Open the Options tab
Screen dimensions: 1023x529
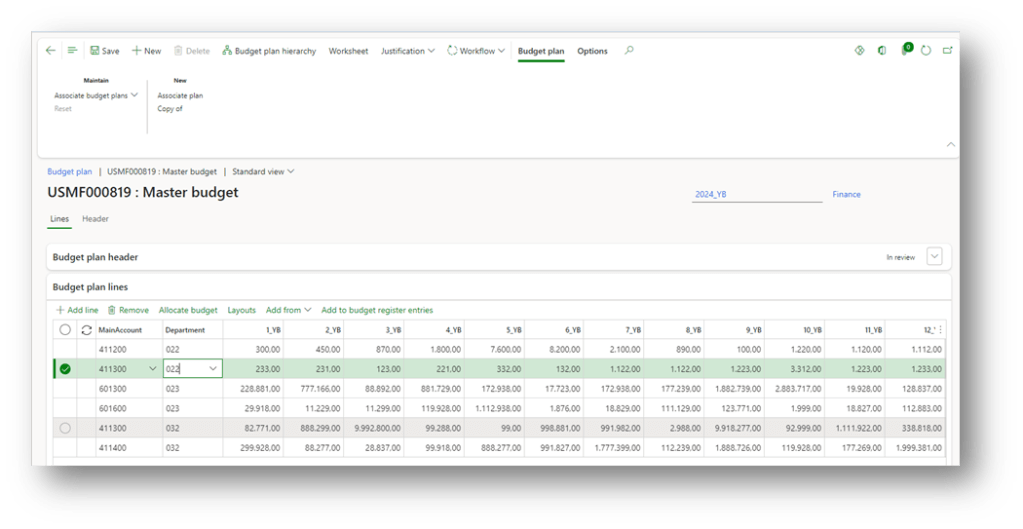[592, 51]
